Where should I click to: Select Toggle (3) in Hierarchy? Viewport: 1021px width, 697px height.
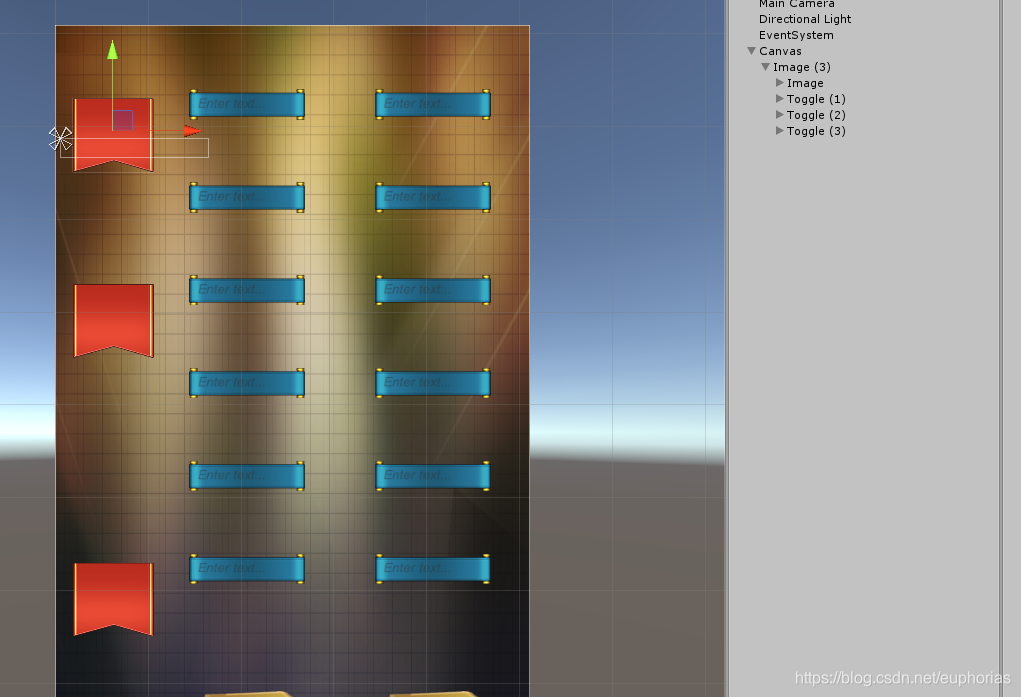pos(816,131)
